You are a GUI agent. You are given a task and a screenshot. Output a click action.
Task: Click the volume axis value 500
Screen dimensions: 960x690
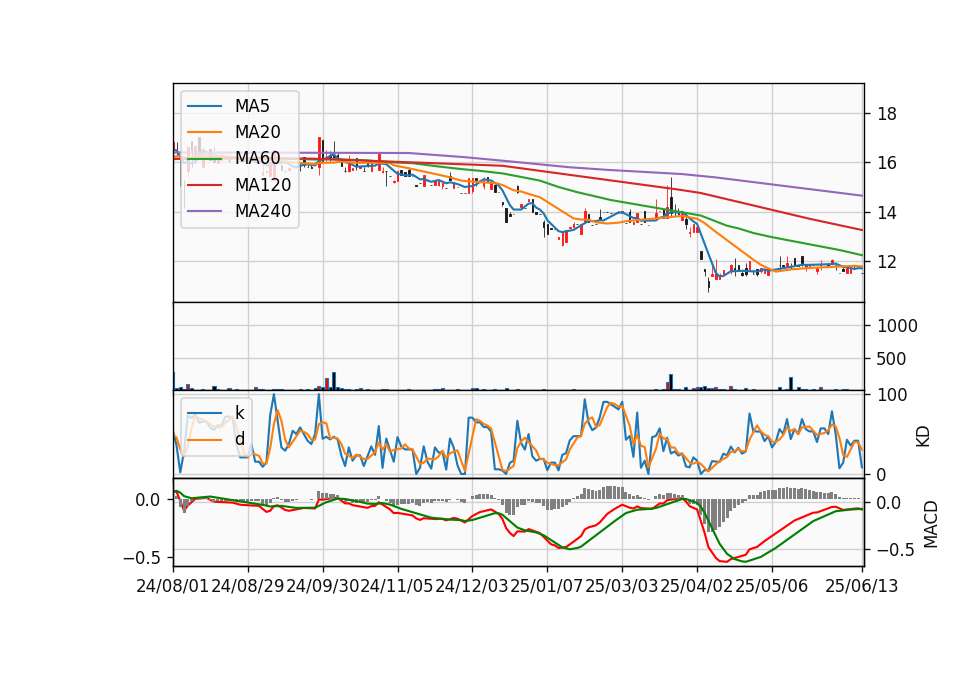point(892,359)
